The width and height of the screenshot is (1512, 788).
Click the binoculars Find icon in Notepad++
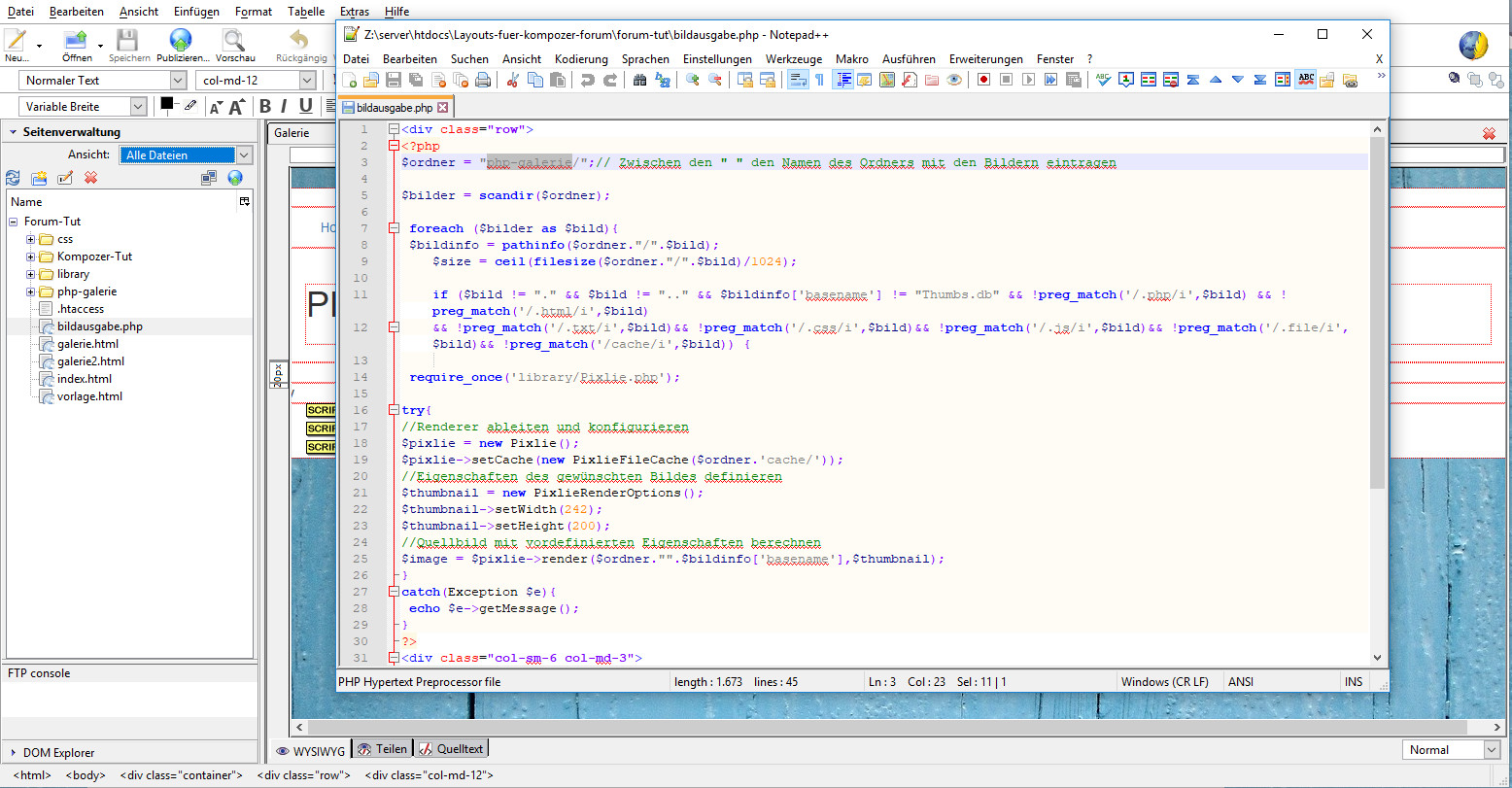tap(639, 80)
